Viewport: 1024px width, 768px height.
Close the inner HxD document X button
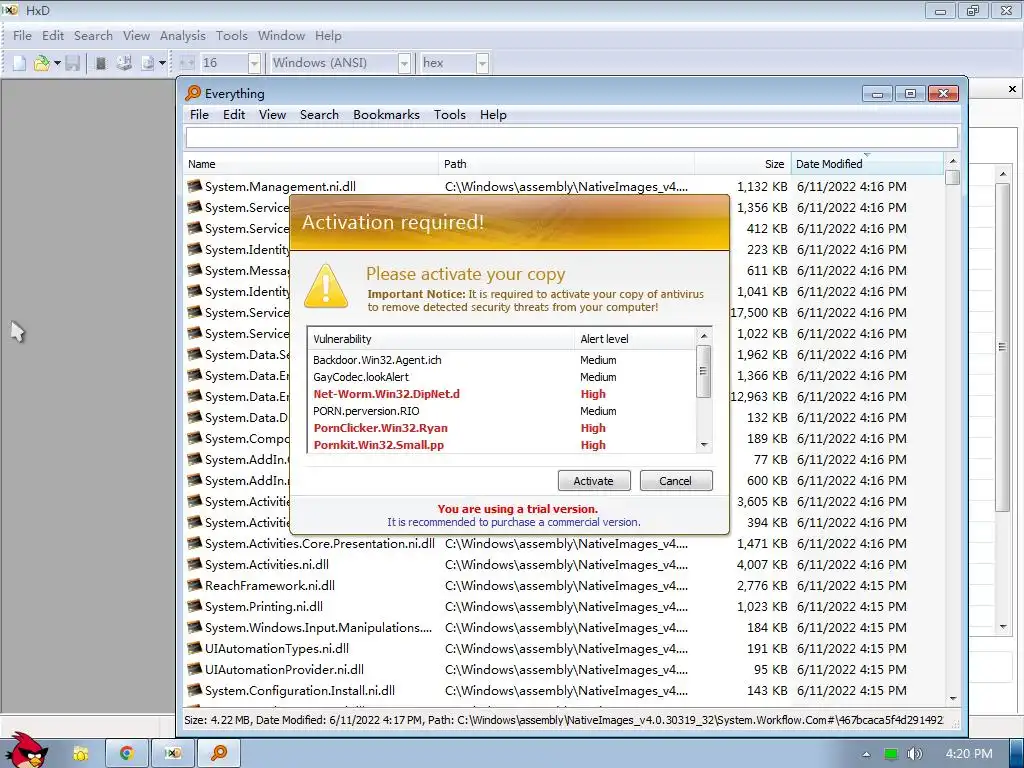click(1012, 89)
